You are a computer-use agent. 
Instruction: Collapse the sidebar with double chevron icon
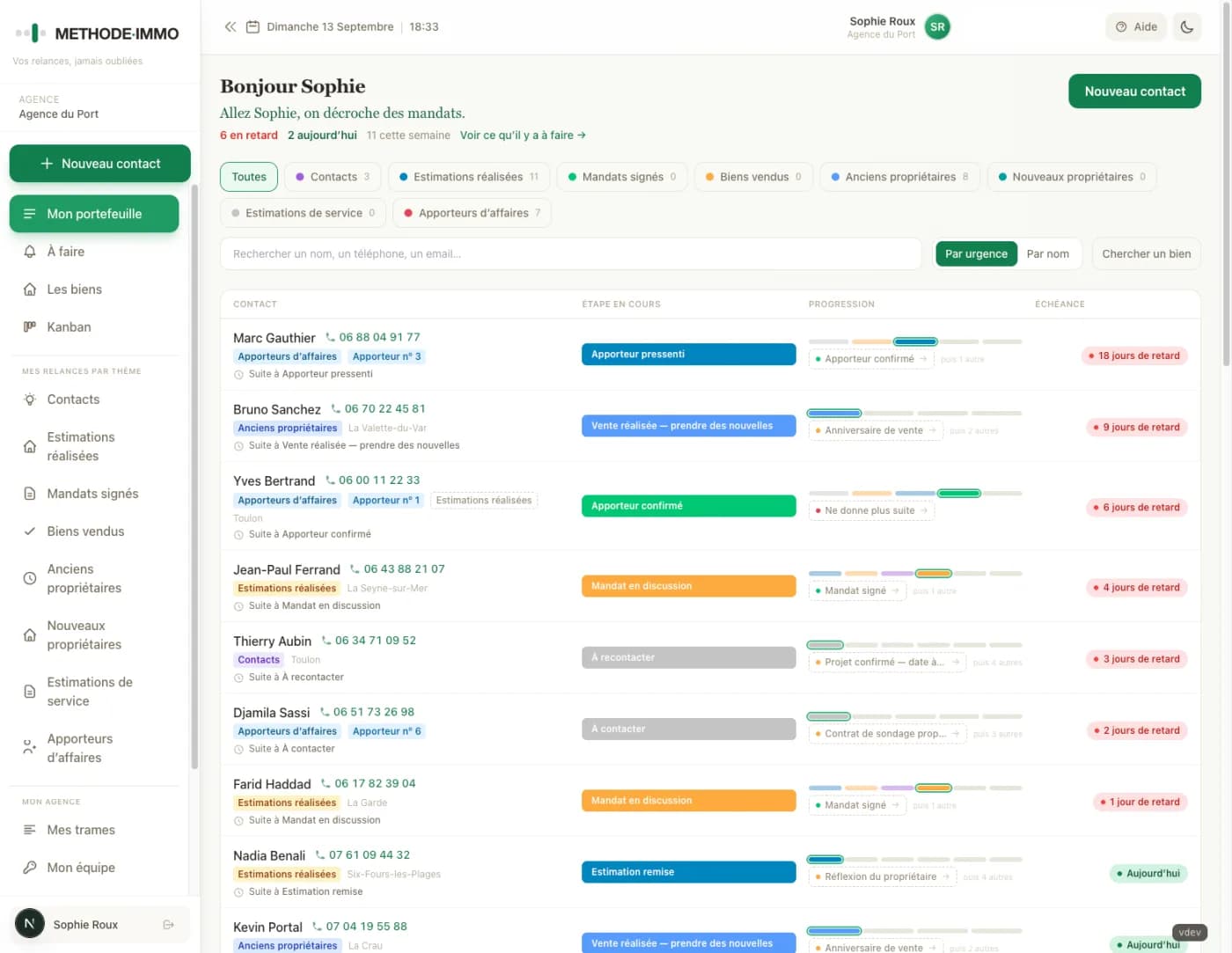(231, 27)
